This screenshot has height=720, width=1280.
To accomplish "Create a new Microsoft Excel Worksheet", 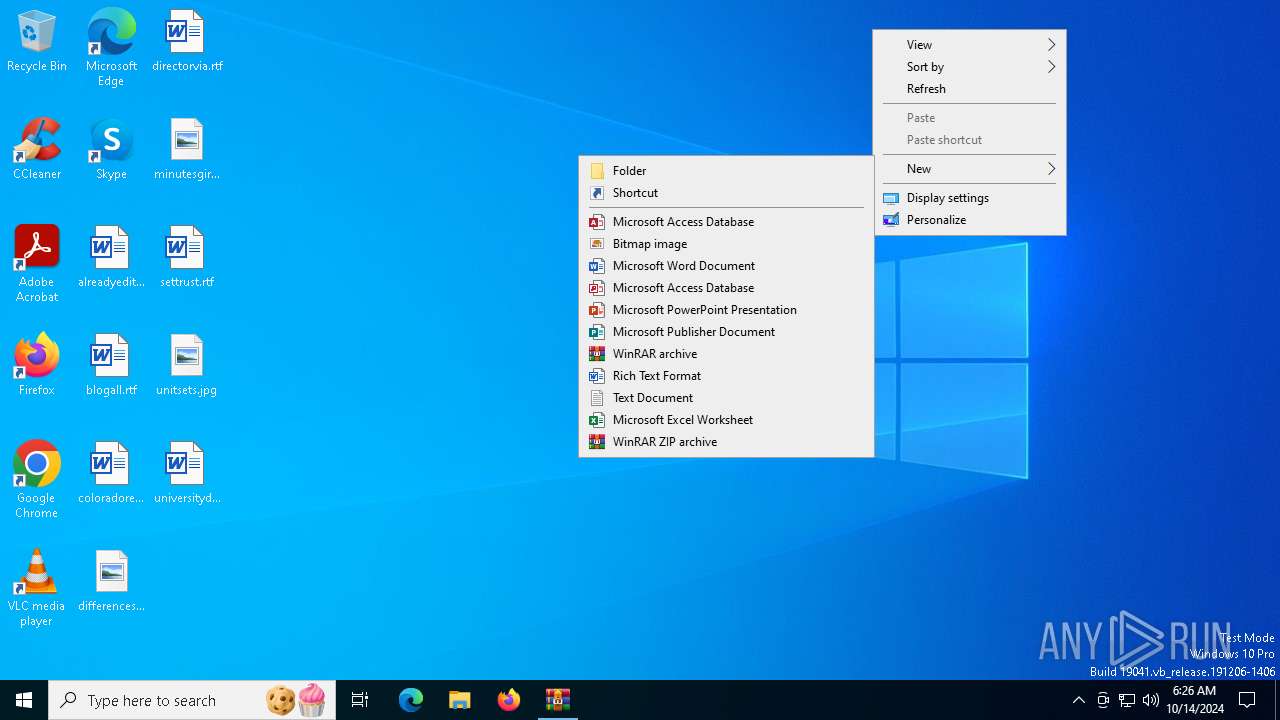I will 726,420.
